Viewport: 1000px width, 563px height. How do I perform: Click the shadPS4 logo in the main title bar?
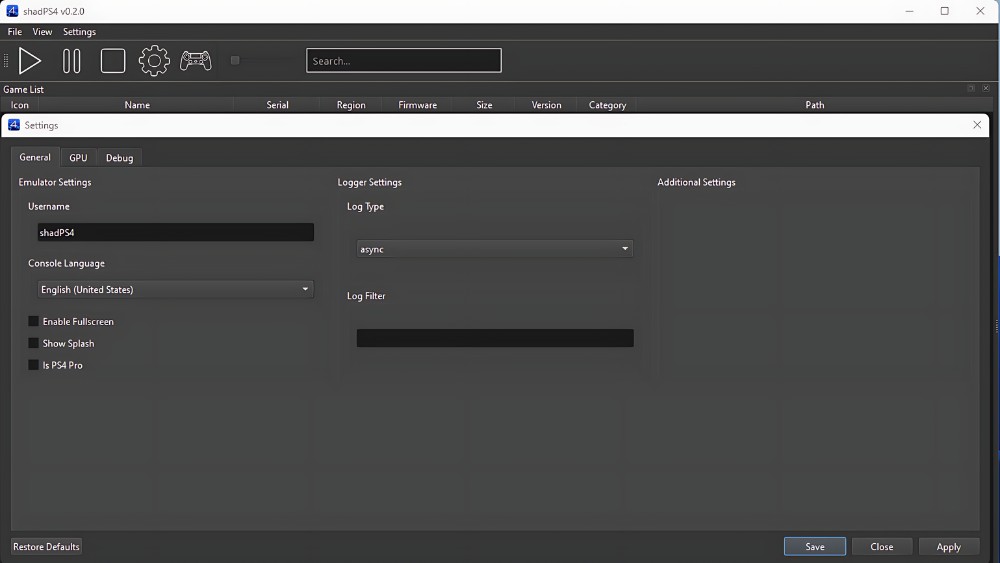[12, 11]
